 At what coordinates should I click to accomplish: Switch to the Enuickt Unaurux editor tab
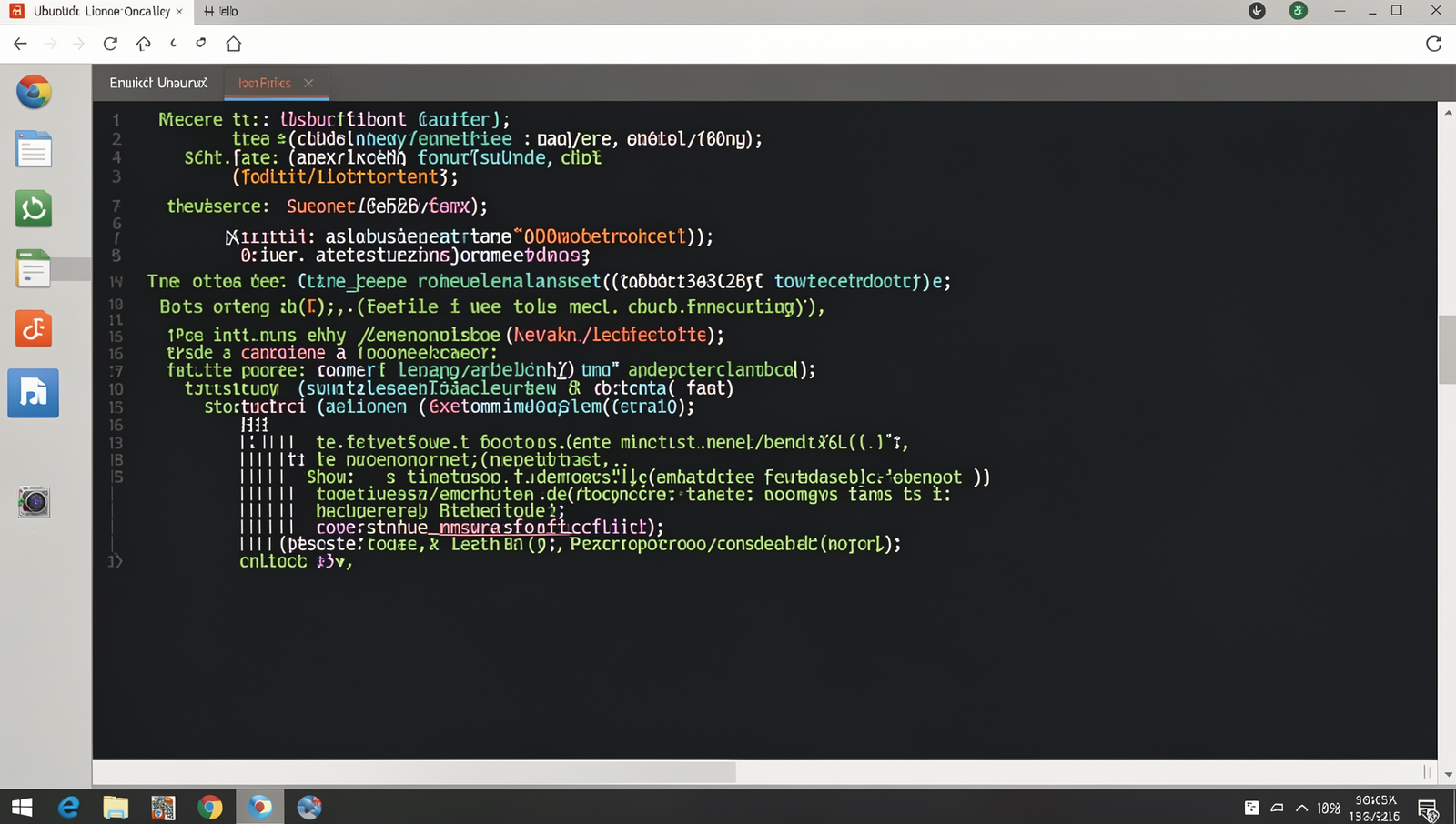158,83
